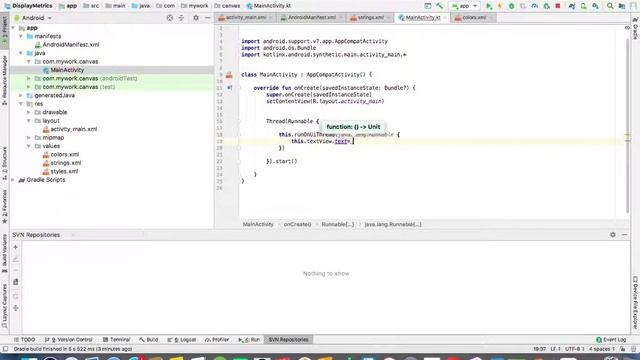Switch to the activity_main.xml editor tab
The width and height of the screenshot is (640, 360).
click(245, 18)
